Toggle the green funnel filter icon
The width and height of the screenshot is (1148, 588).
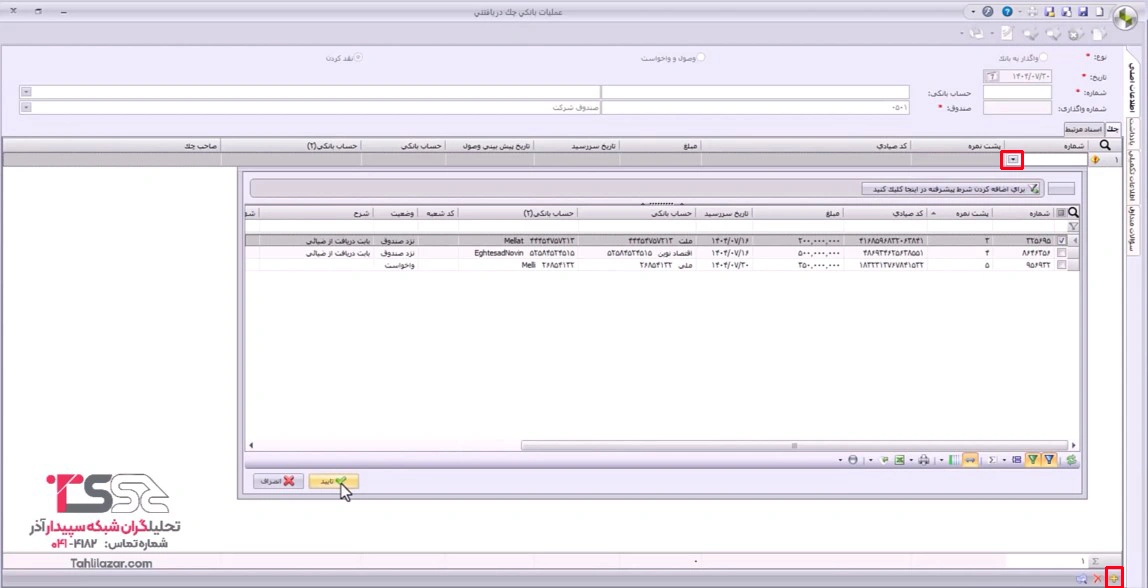tap(1032, 460)
